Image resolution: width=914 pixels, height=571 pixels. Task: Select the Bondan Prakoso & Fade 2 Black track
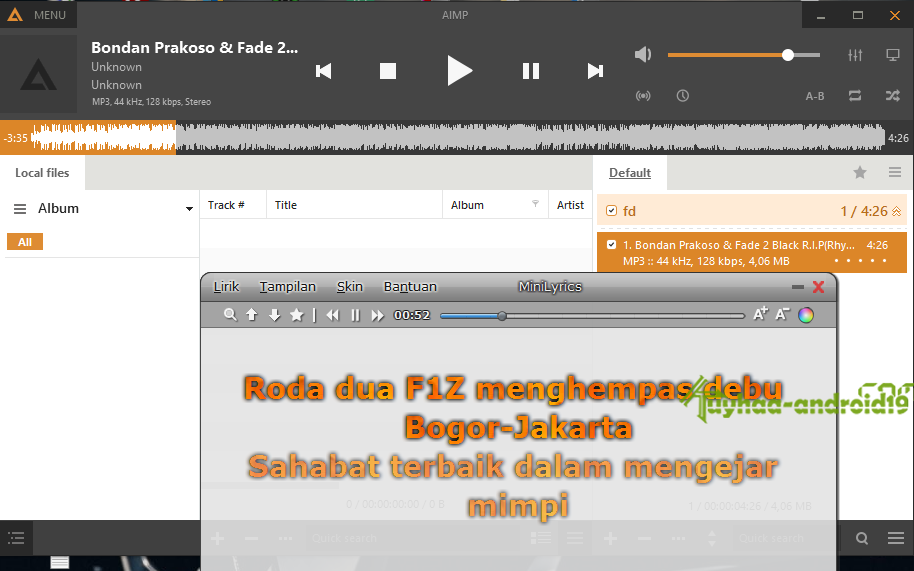(x=751, y=252)
